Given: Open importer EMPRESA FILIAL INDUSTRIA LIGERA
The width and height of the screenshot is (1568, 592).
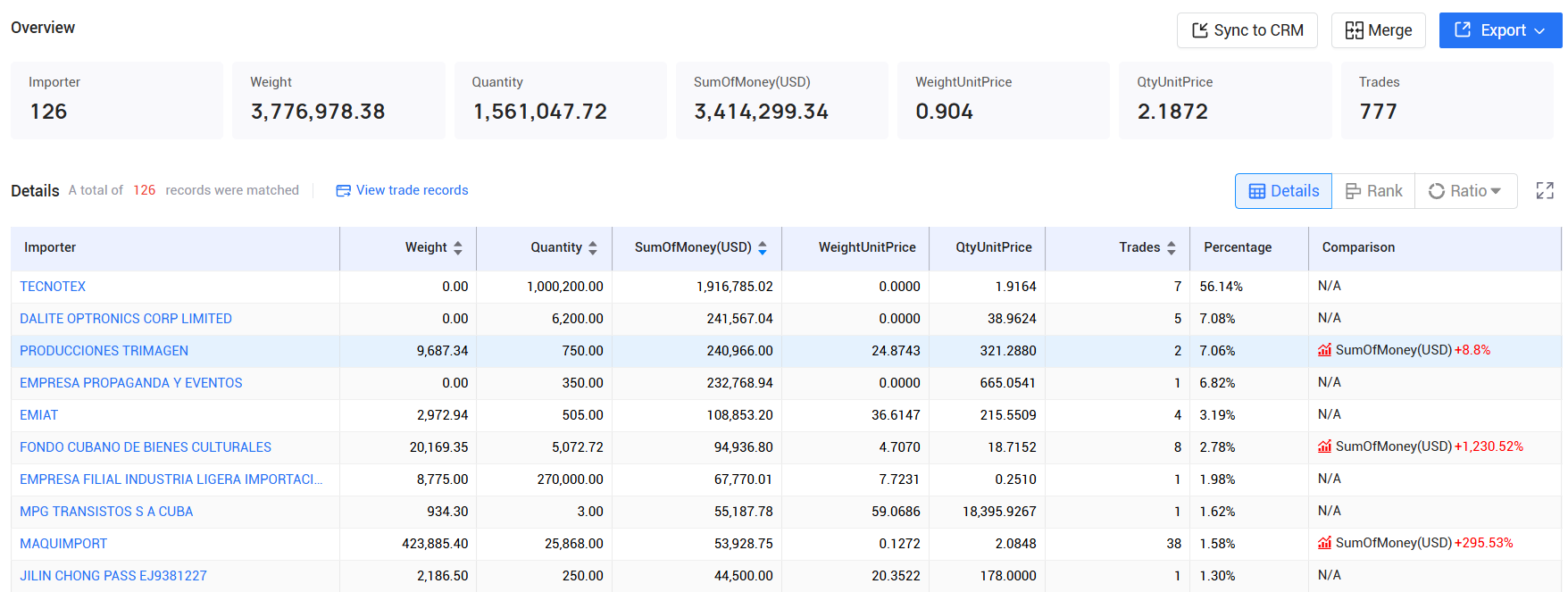Looking at the screenshot, I should pyautogui.click(x=171, y=479).
